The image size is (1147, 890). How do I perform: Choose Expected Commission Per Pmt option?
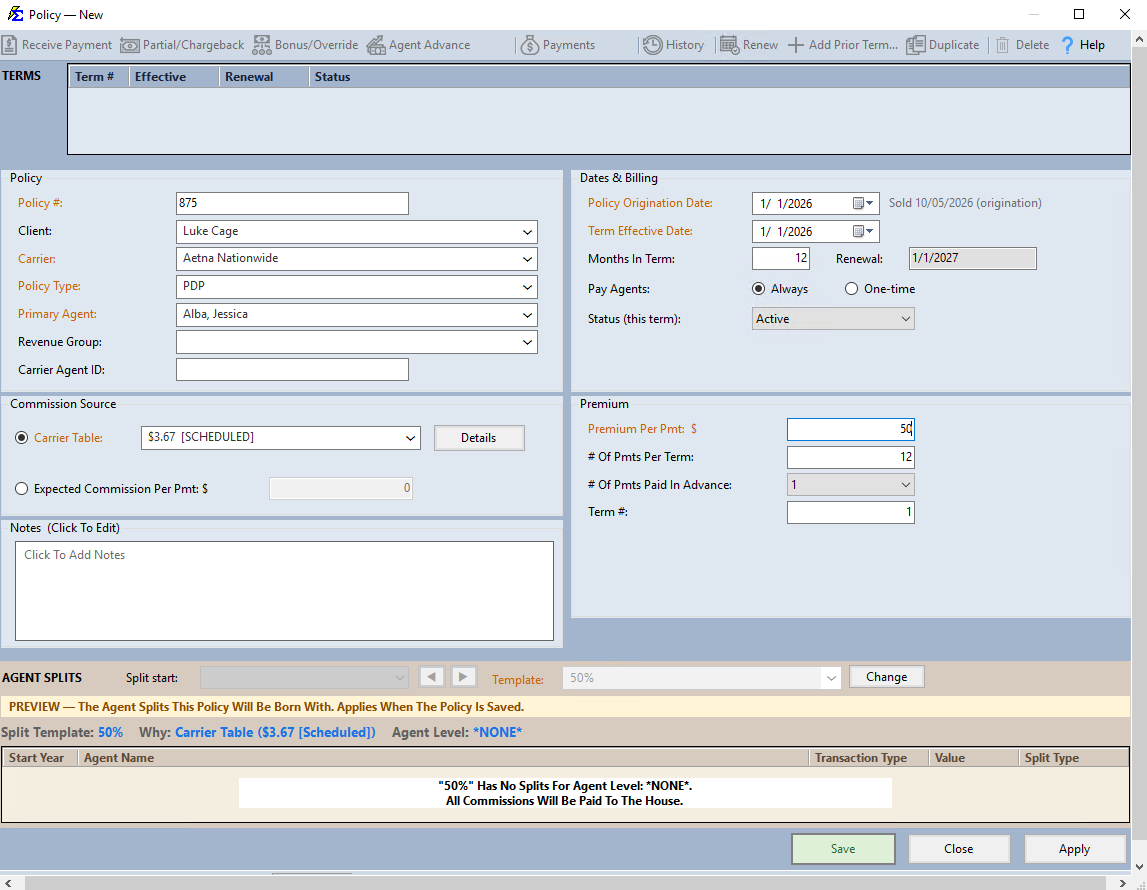(x=22, y=489)
